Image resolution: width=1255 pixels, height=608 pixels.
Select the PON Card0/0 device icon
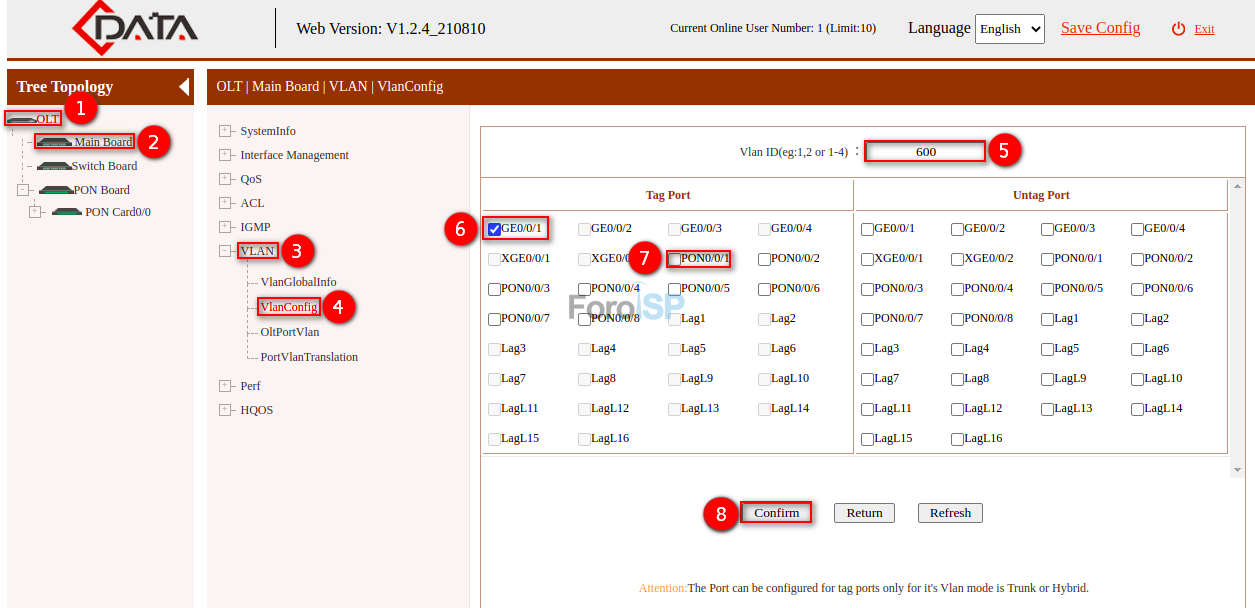click(66, 211)
